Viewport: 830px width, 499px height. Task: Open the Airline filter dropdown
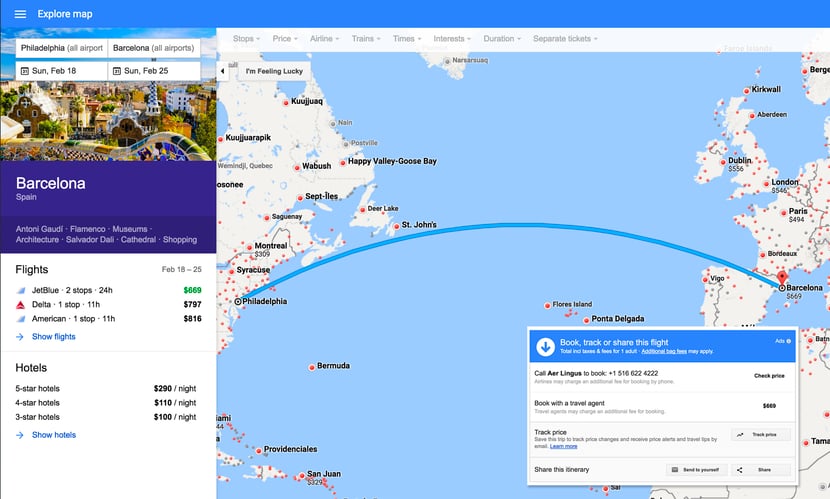click(324, 39)
